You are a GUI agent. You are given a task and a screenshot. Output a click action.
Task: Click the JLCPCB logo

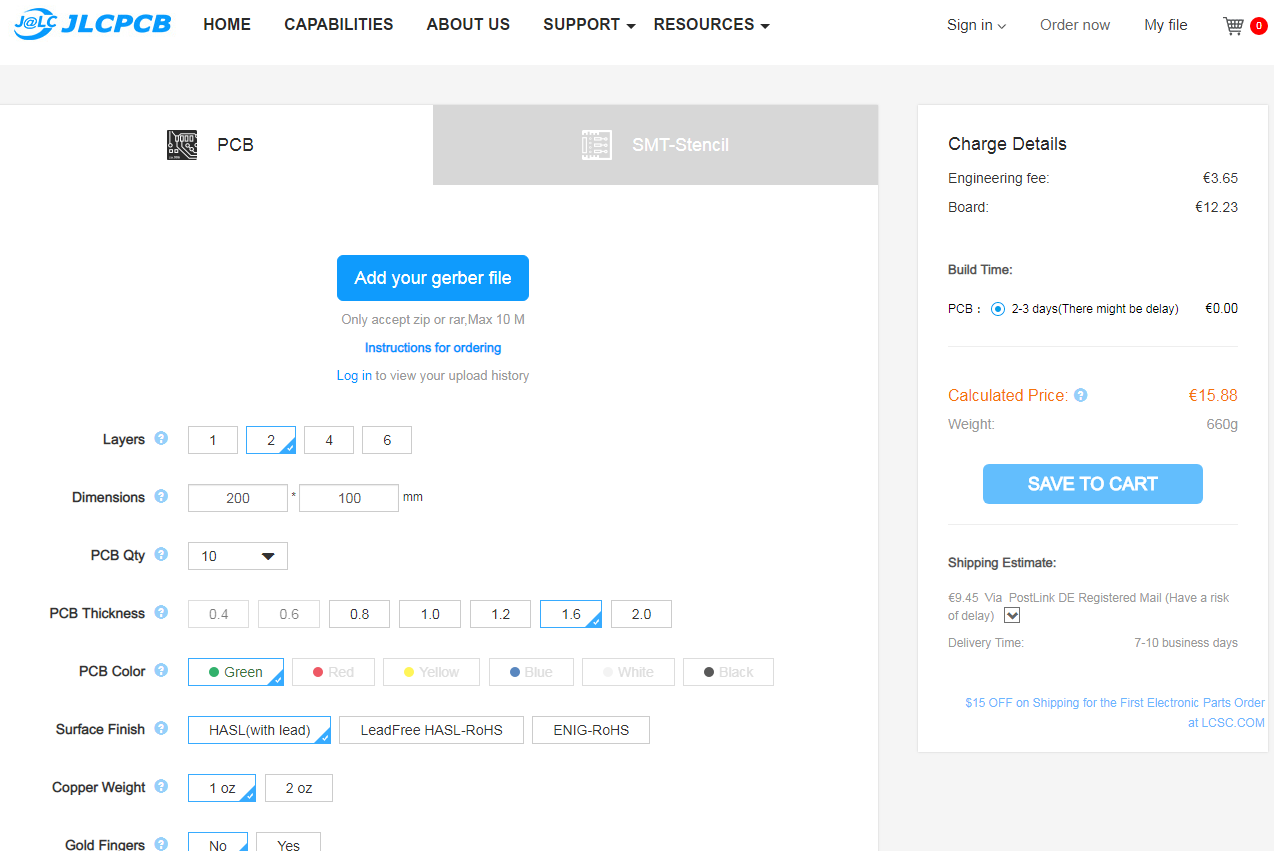92,25
